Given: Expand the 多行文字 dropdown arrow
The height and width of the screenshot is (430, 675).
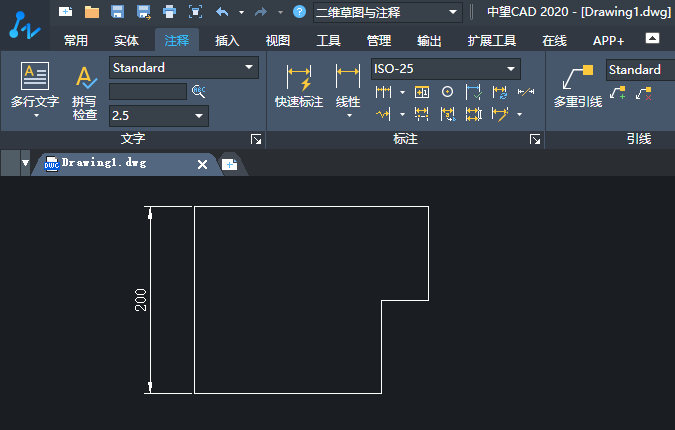Looking at the screenshot, I should click(36, 115).
